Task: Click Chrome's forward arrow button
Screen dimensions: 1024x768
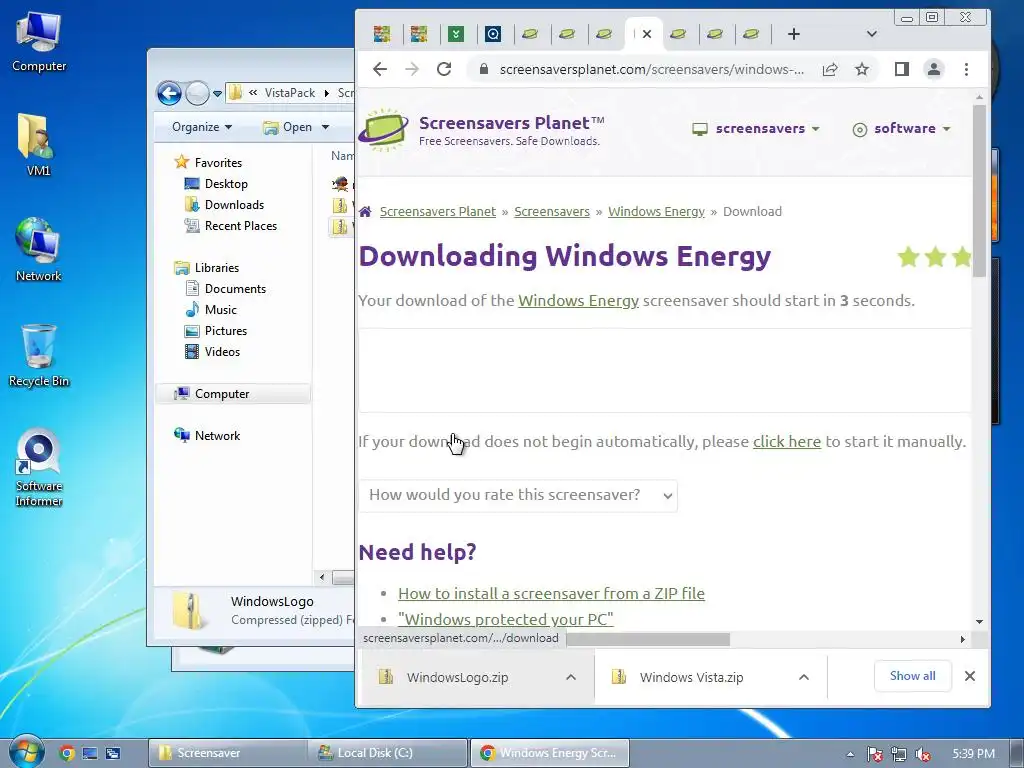Action: click(411, 69)
